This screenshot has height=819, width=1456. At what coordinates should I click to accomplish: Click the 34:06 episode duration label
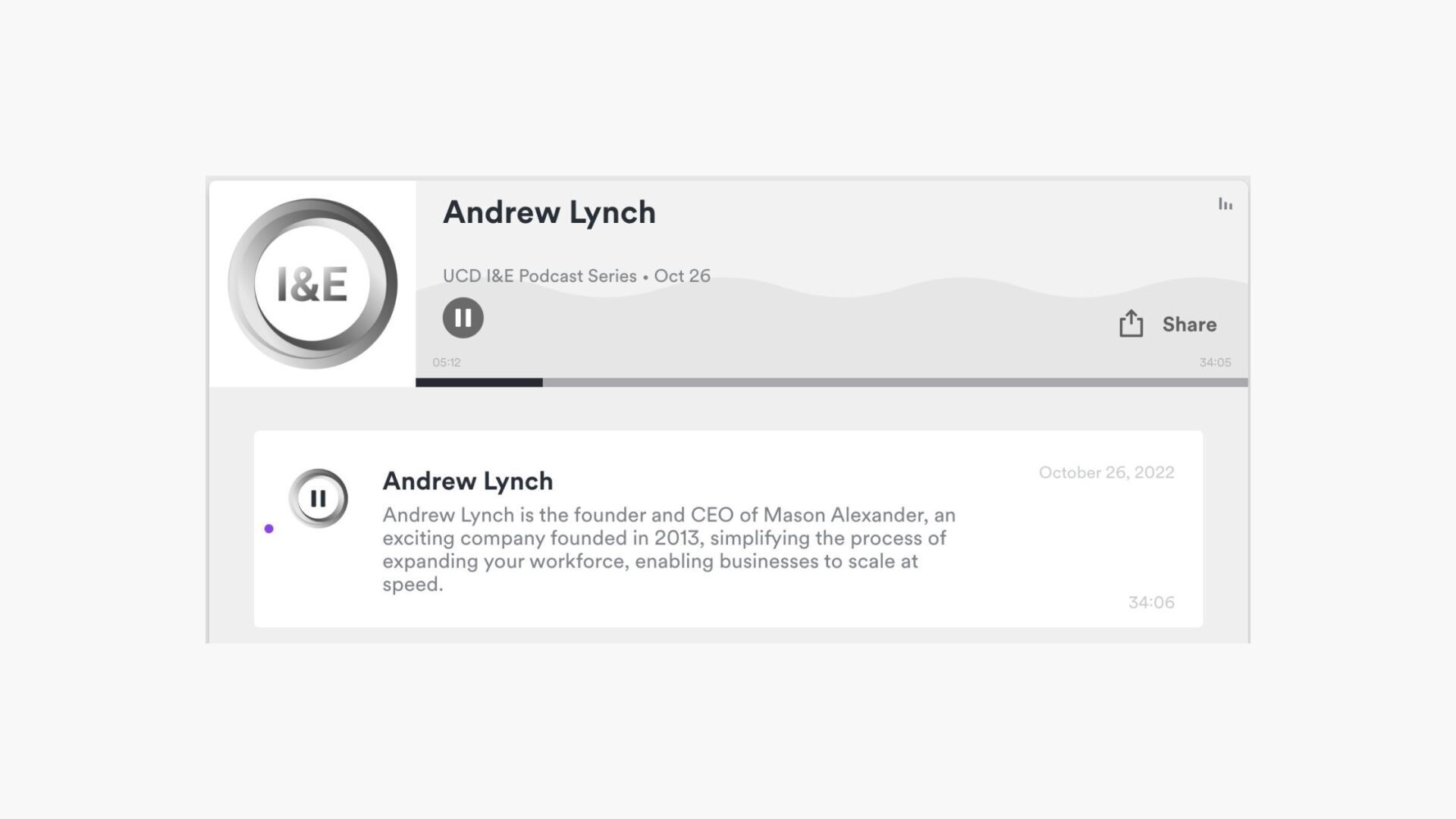pyautogui.click(x=1151, y=602)
